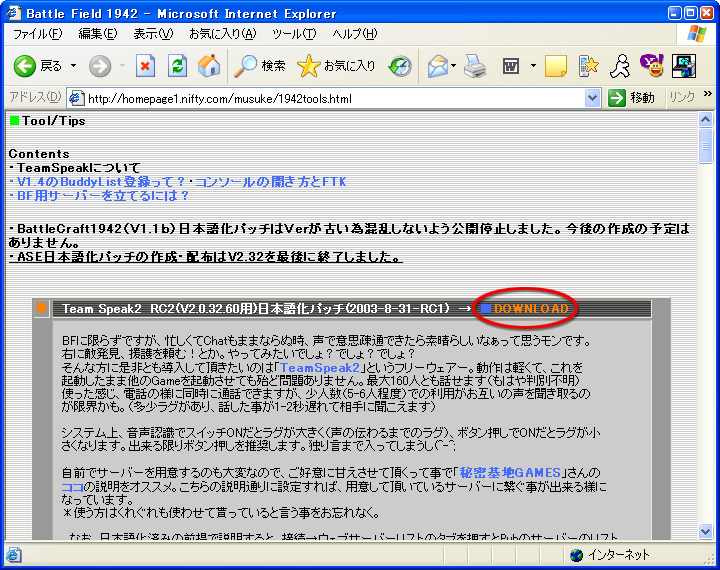Image resolution: width=720 pixels, height=570 pixels.
Task: Open the 編集(E) menu
Action: click(97, 34)
